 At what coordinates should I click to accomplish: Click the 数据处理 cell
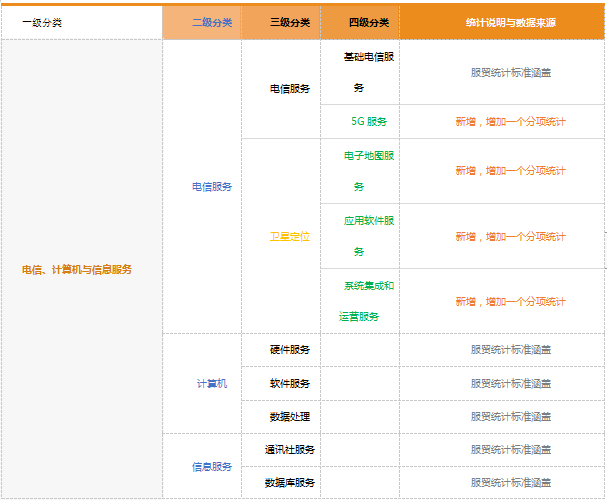289,416
